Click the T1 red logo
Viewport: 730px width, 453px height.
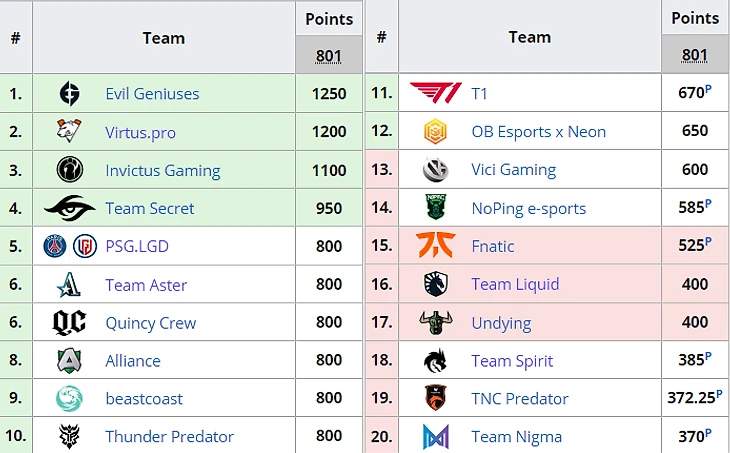435,94
